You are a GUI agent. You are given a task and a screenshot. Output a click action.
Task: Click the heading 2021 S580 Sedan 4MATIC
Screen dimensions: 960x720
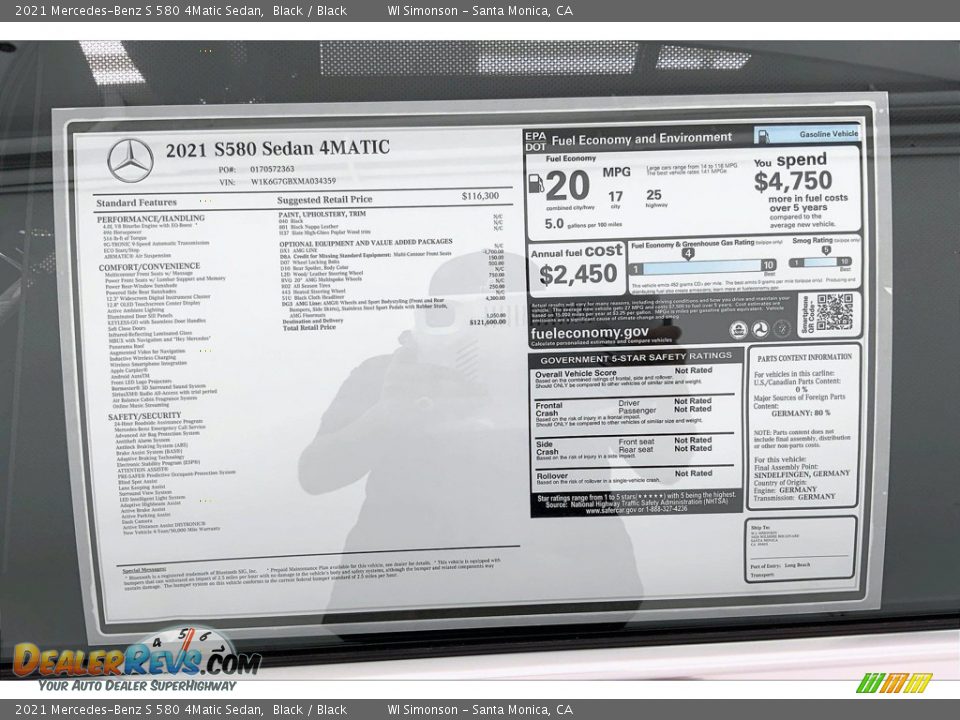coord(277,149)
